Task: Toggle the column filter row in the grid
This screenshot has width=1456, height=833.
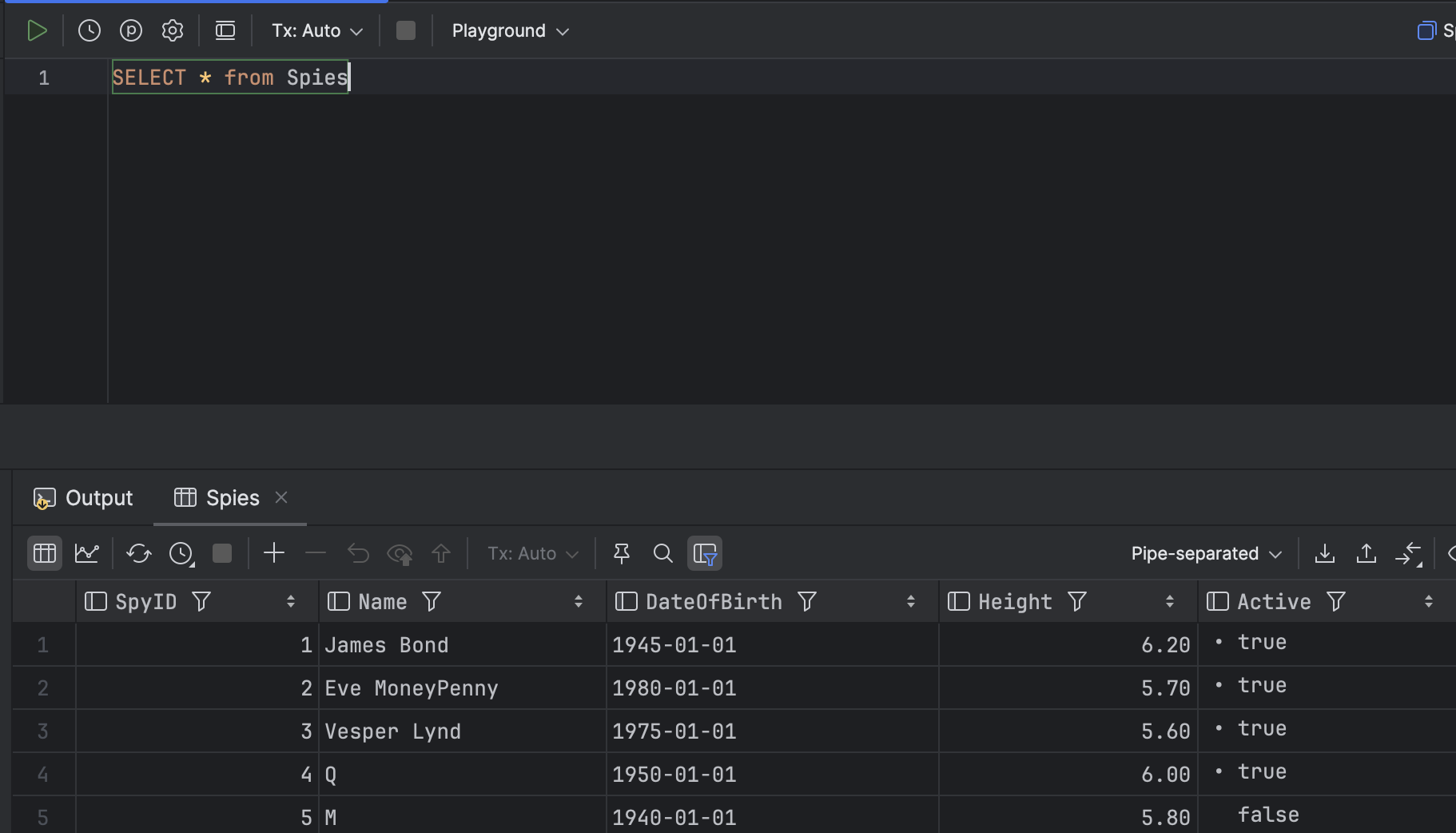Action: [x=705, y=552]
